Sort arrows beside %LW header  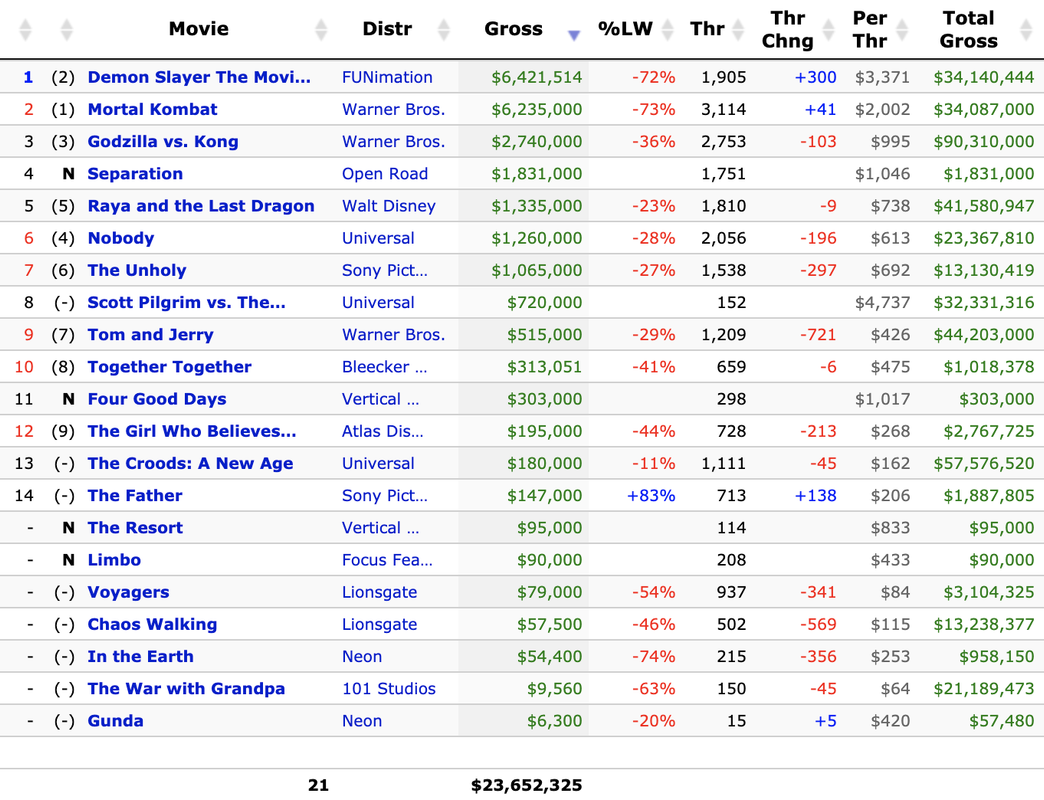668,29
